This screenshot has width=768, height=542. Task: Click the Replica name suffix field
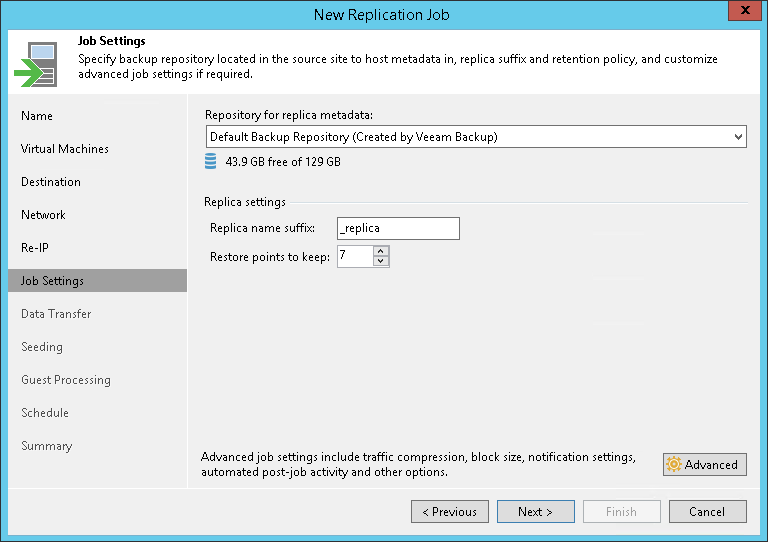click(x=398, y=228)
